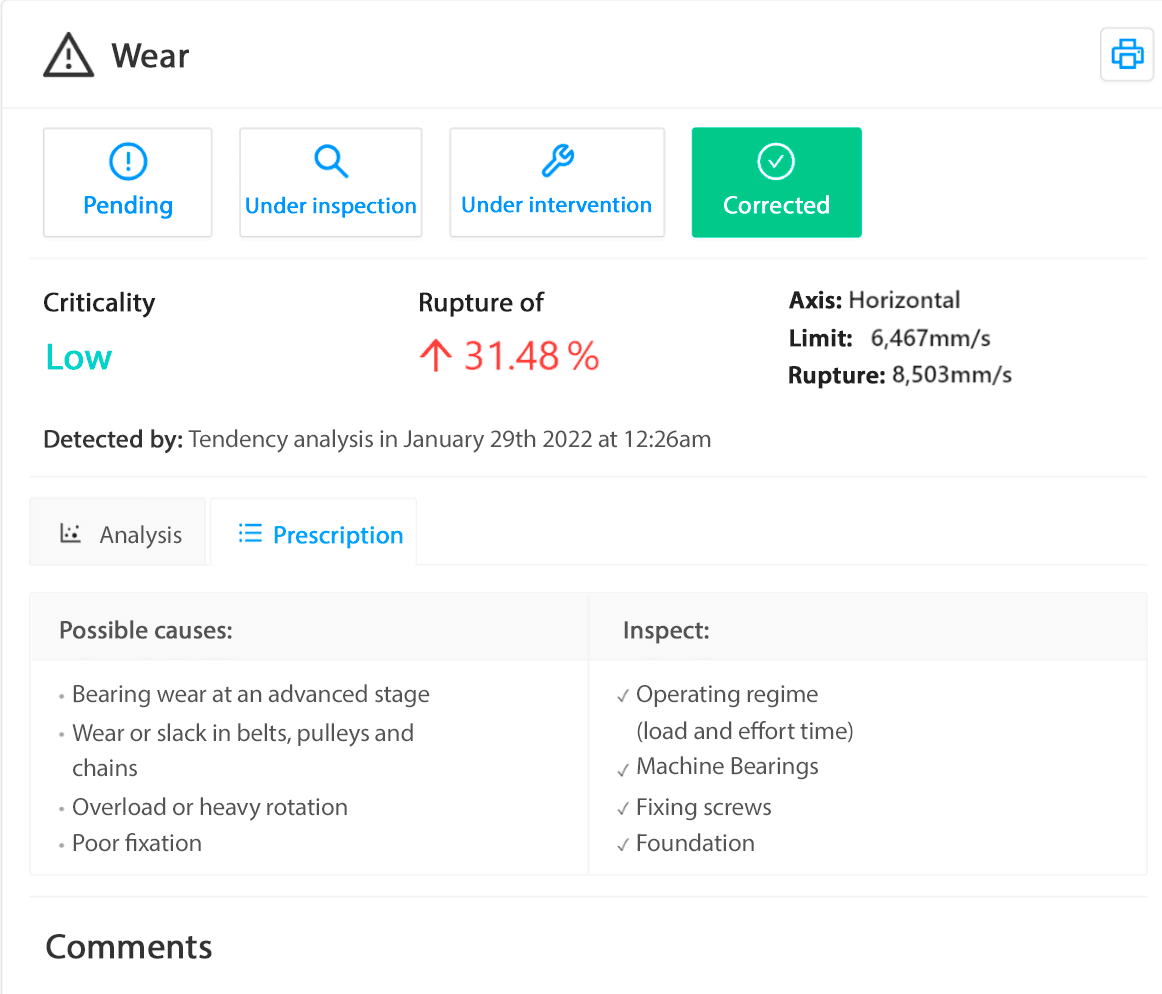
Task: Click the Comments heading
Action: click(x=129, y=947)
